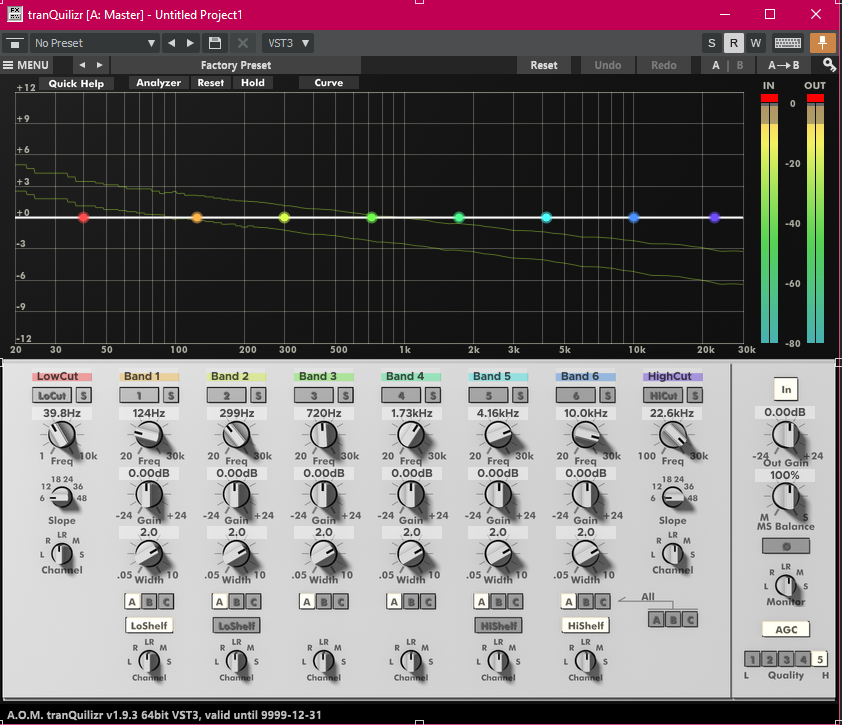Open the plugin host menu icon
Viewport: 842px width, 725px height.
[x=15, y=43]
